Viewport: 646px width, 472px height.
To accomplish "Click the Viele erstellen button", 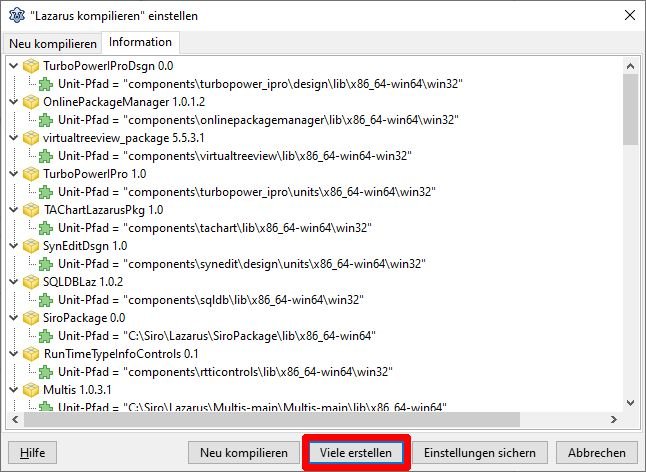I will point(356,453).
